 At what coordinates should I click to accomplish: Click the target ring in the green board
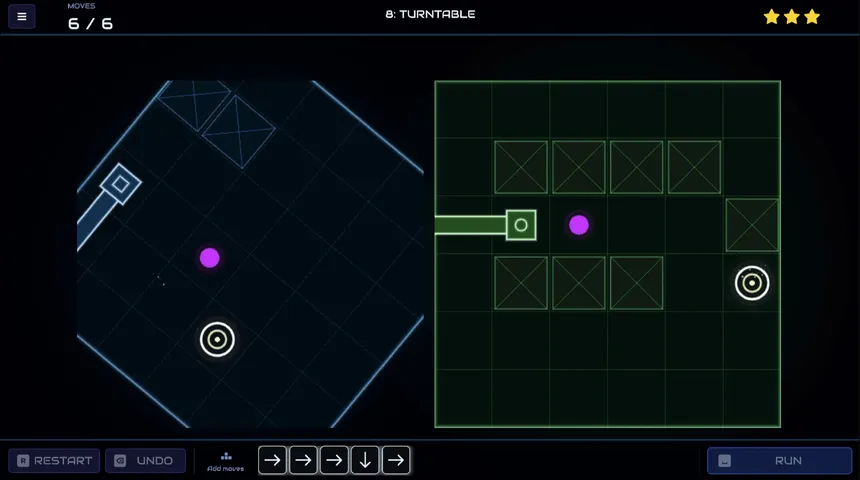pyautogui.click(x=752, y=283)
